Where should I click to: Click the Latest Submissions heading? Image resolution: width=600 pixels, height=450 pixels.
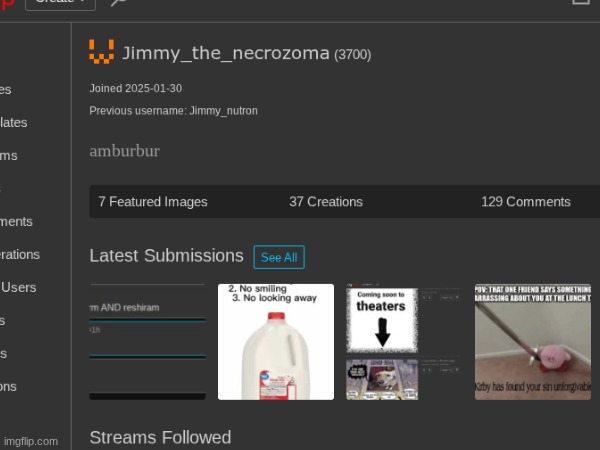point(166,256)
